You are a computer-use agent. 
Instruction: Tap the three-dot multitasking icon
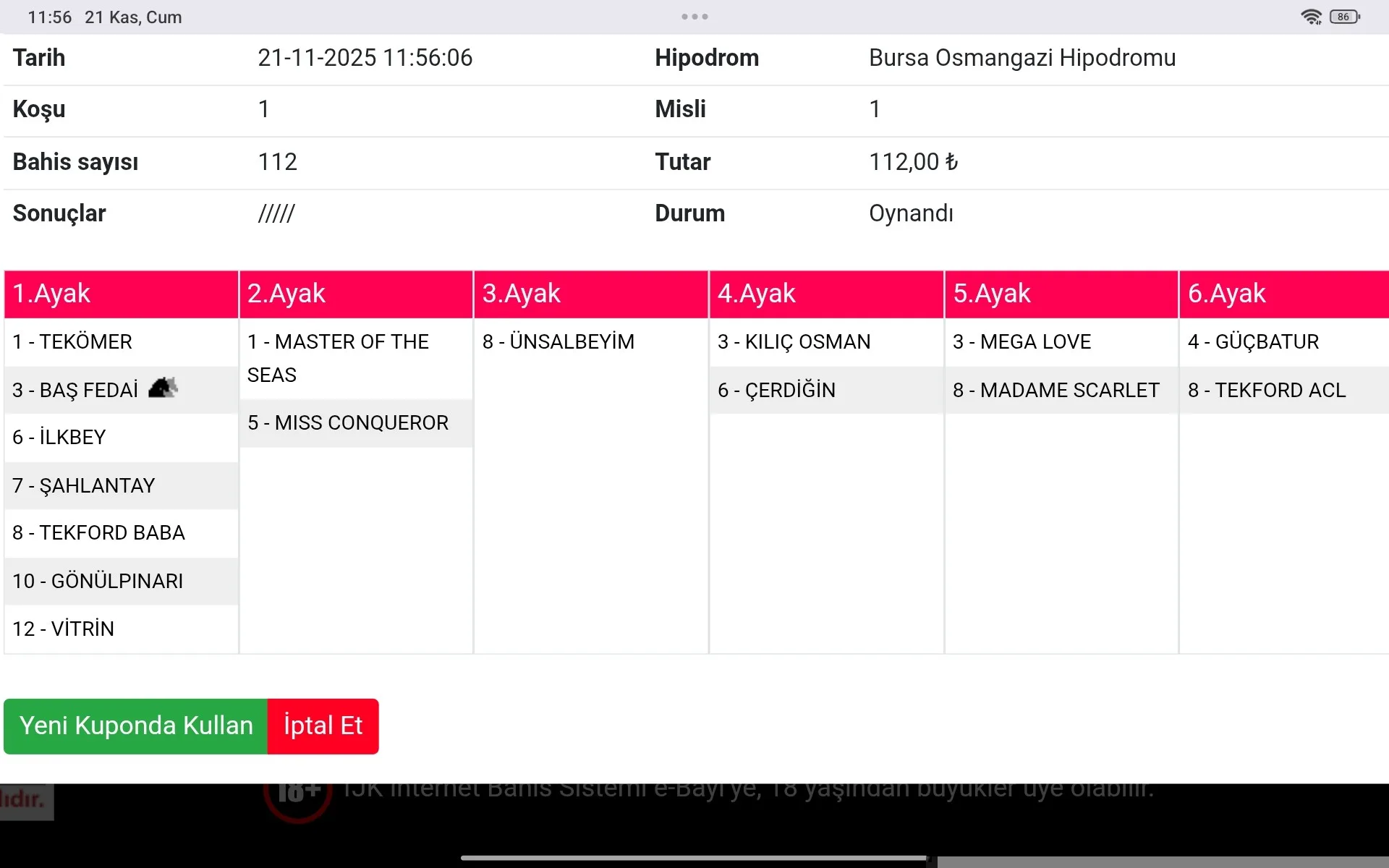click(x=694, y=17)
